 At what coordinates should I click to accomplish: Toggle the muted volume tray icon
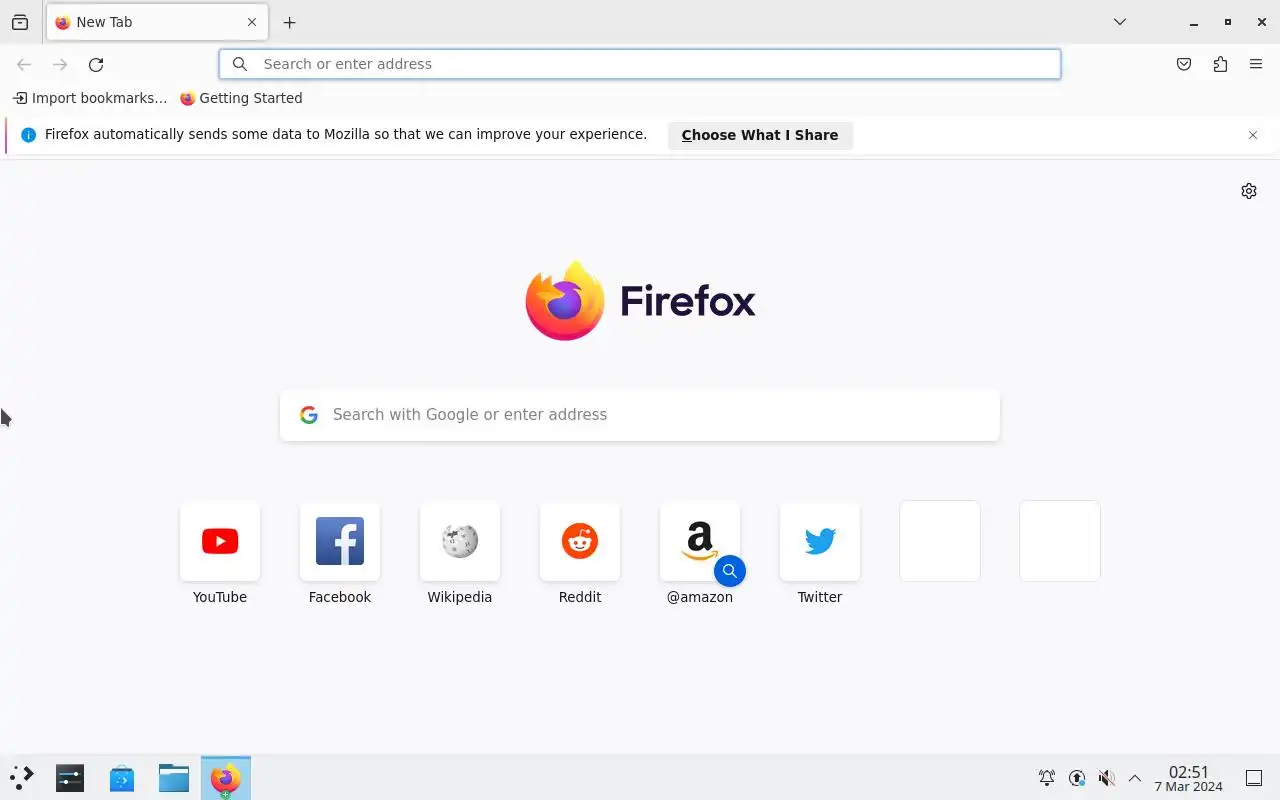coord(1106,778)
